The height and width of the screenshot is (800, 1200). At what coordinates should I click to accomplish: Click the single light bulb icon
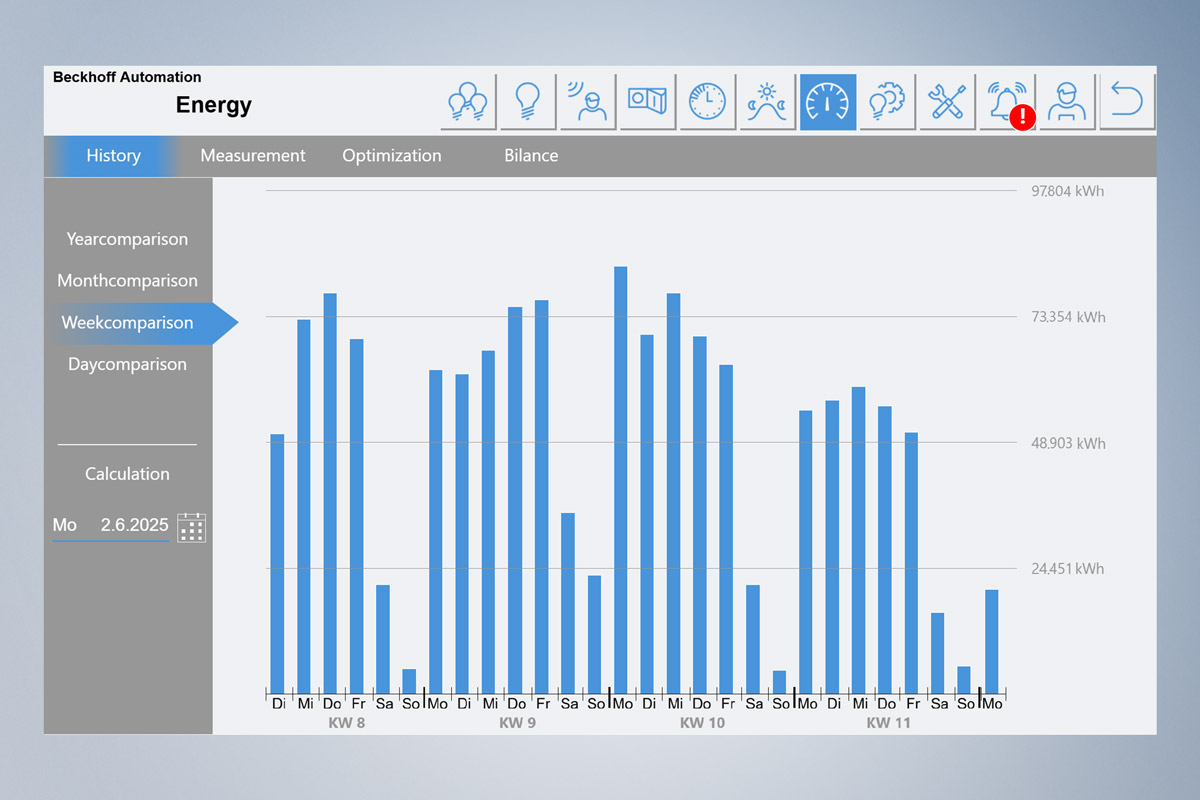point(528,101)
